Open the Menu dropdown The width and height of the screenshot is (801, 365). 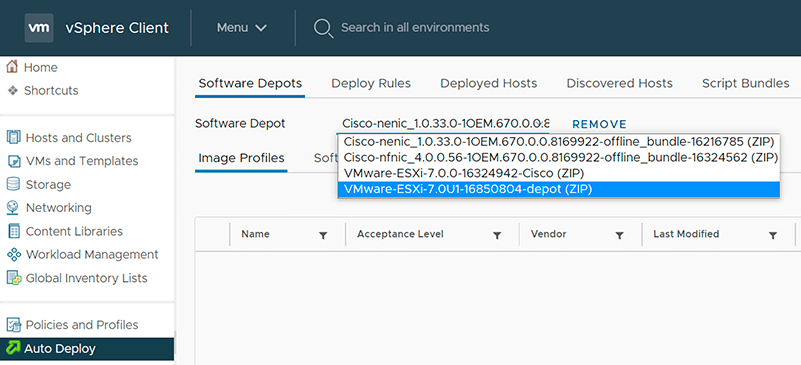[x=241, y=28]
